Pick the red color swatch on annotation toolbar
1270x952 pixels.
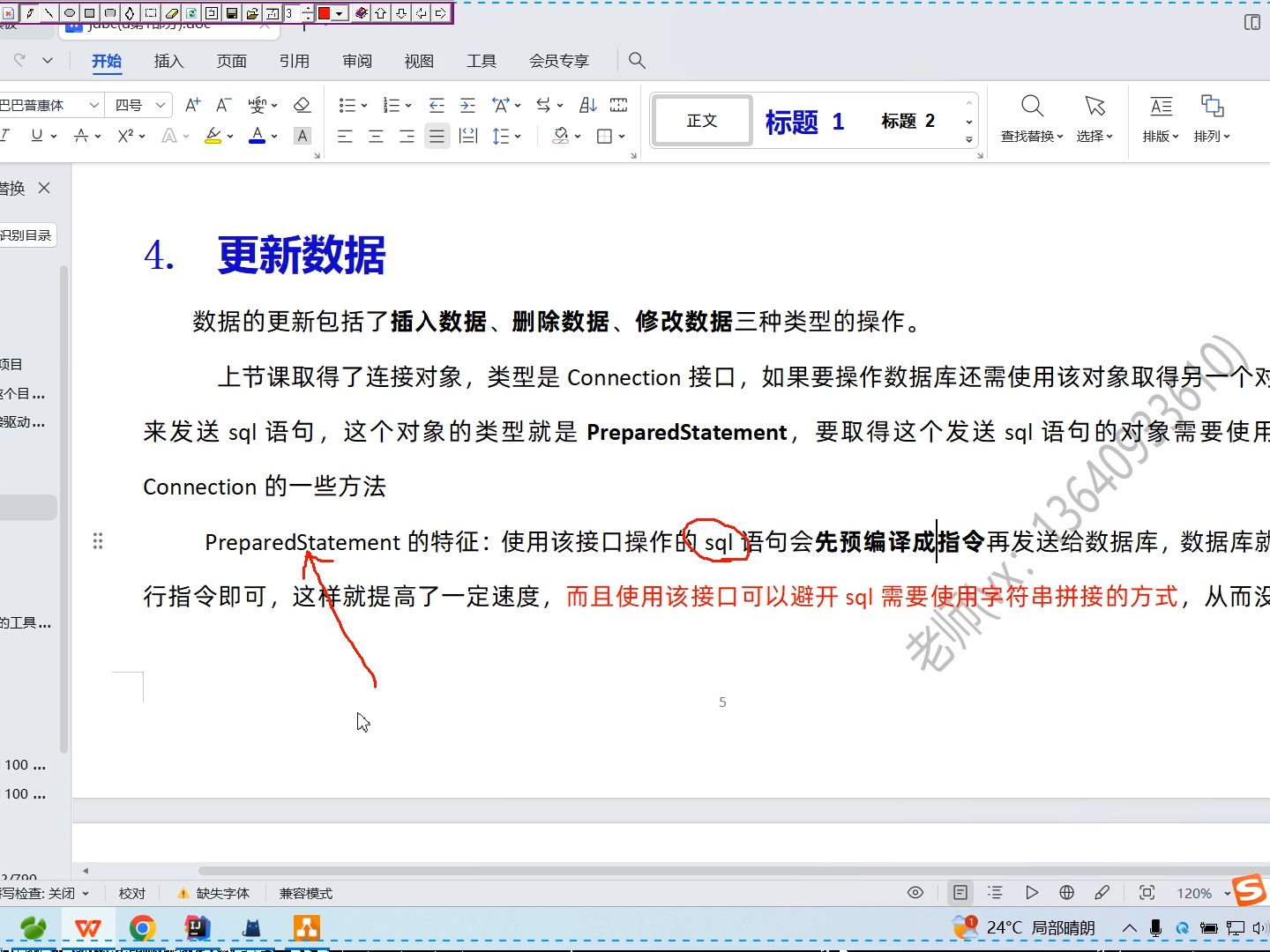click(x=325, y=12)
